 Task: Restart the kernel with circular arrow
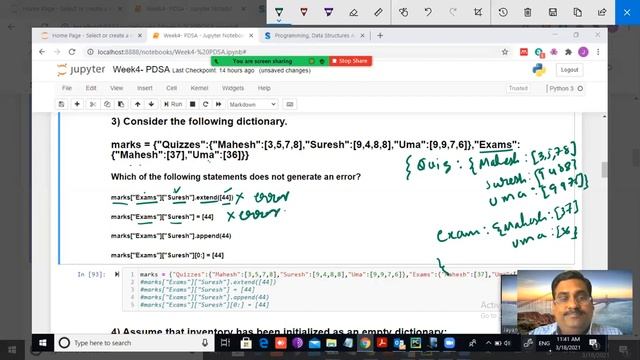click(x=205, y=104)
